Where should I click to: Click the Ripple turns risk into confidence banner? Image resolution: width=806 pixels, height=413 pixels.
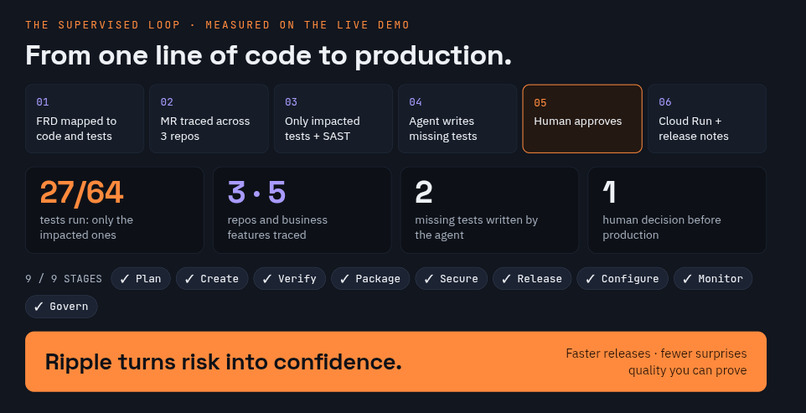pyautogui.click(x=396, y=362)
